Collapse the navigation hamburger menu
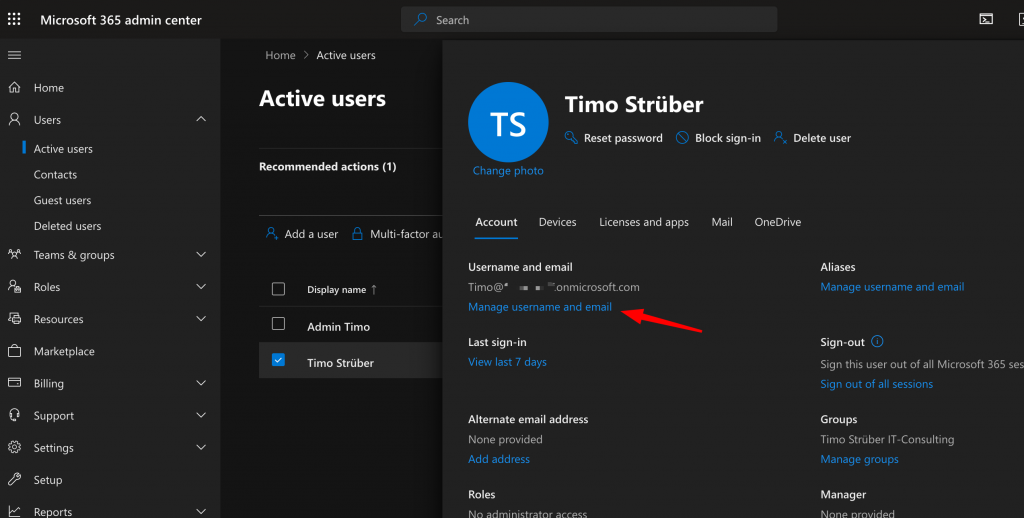Image resolution: width=1024 pixels, height=518 pixels. pyautogui.click(x=14, y=55)
